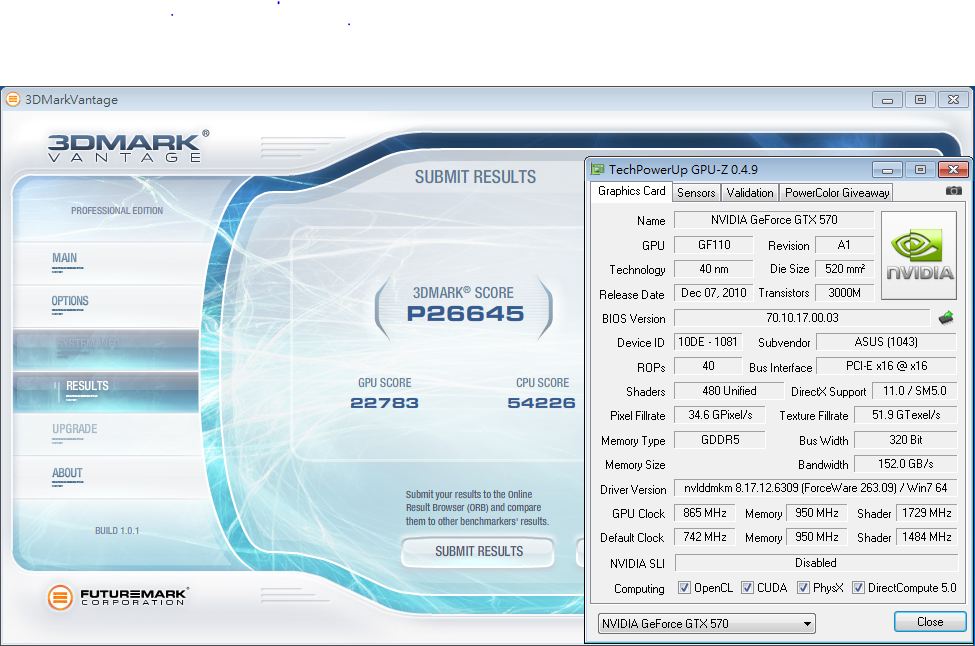
Task: Click the Bus Interface value PCI-E x16 @ x16
Action: point(886,366)
